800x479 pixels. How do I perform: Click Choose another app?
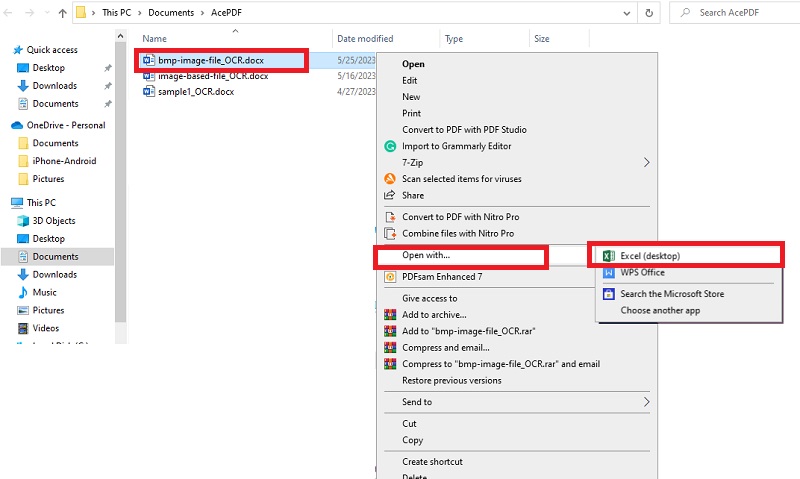point(660,310)
